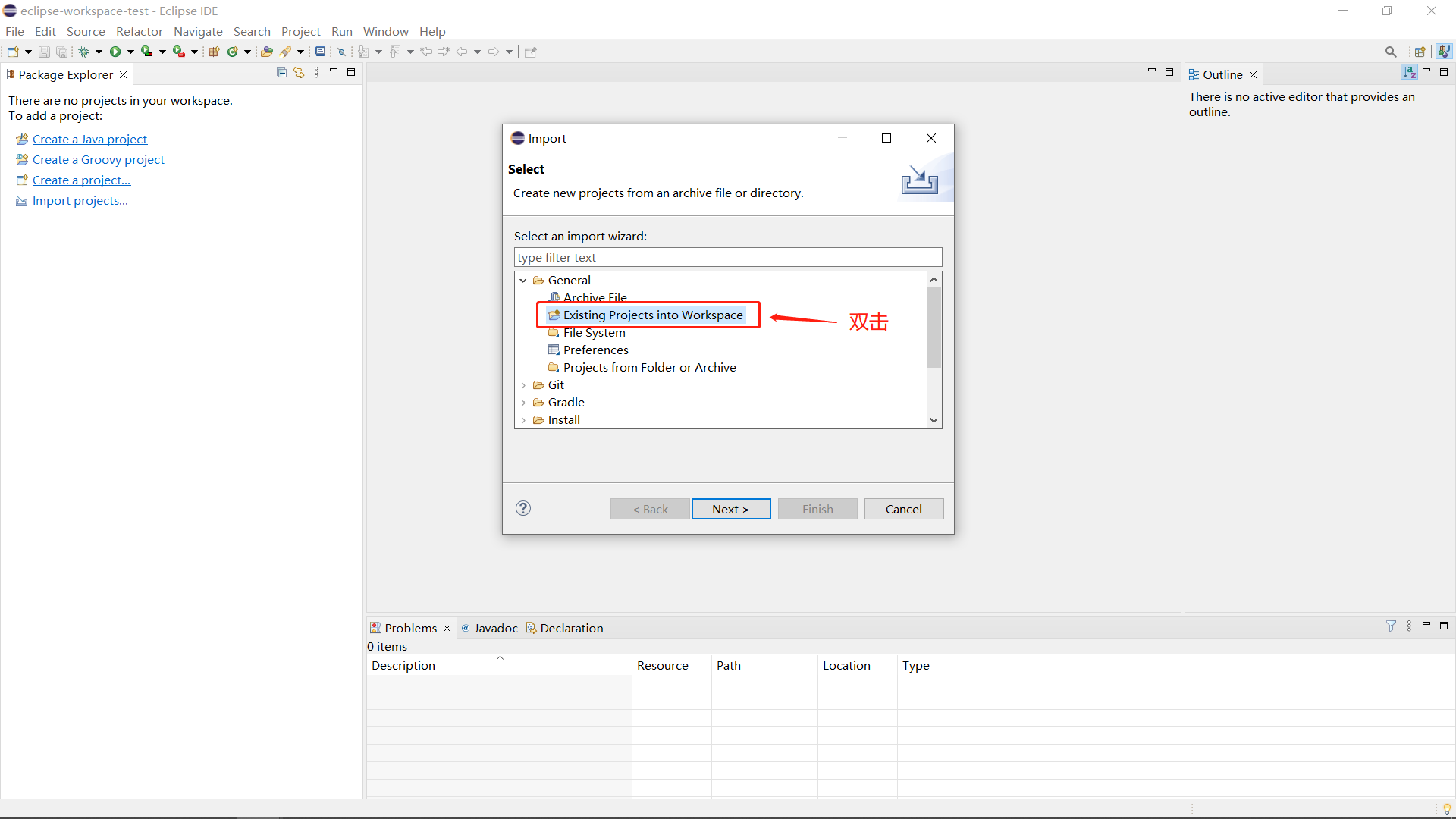Select Preferences in import wizard list
Screen dimensions: 1456x819
(x=588, y=350)
